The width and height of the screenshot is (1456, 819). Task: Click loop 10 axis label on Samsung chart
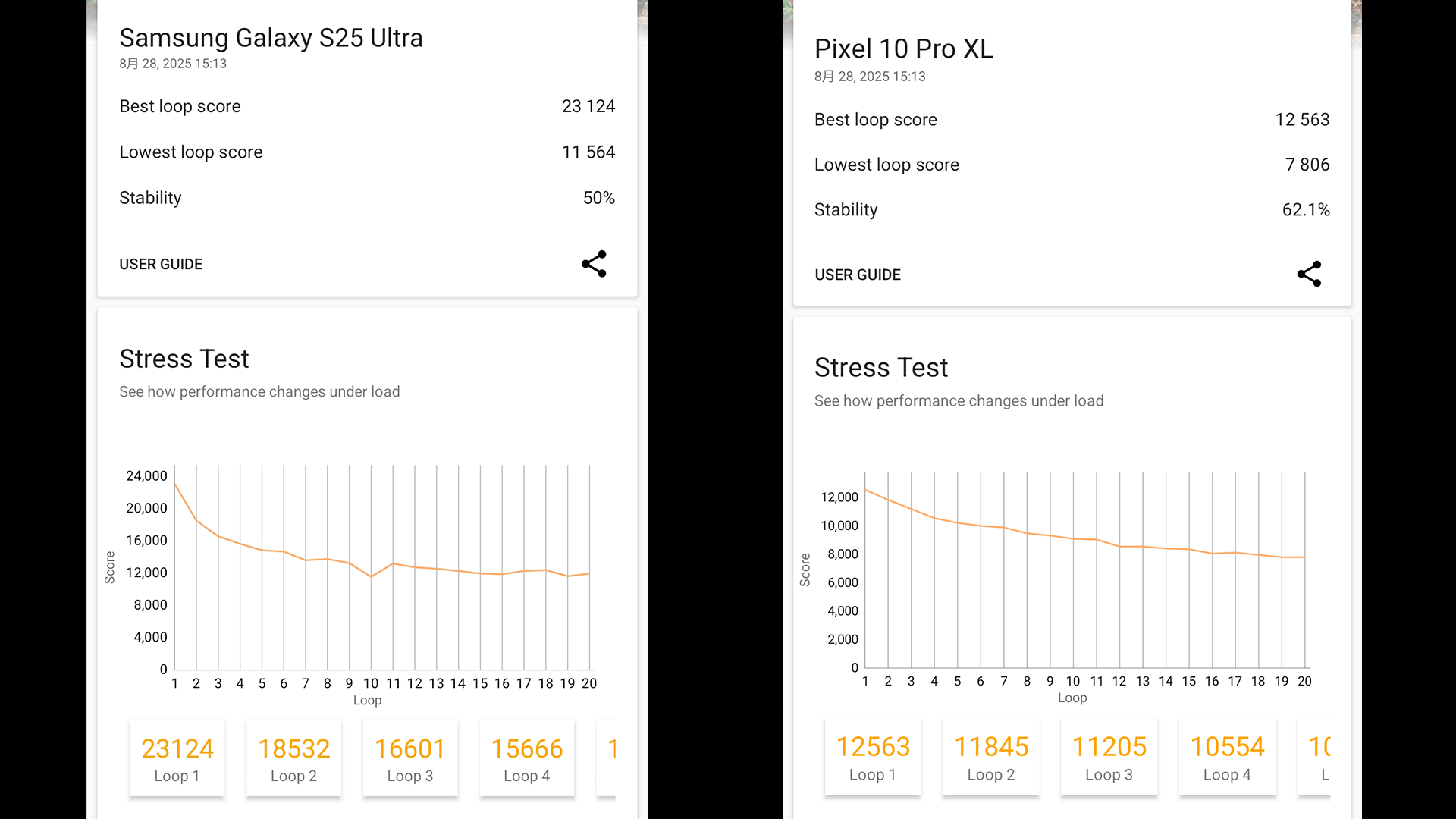click(x=371, y=683)
